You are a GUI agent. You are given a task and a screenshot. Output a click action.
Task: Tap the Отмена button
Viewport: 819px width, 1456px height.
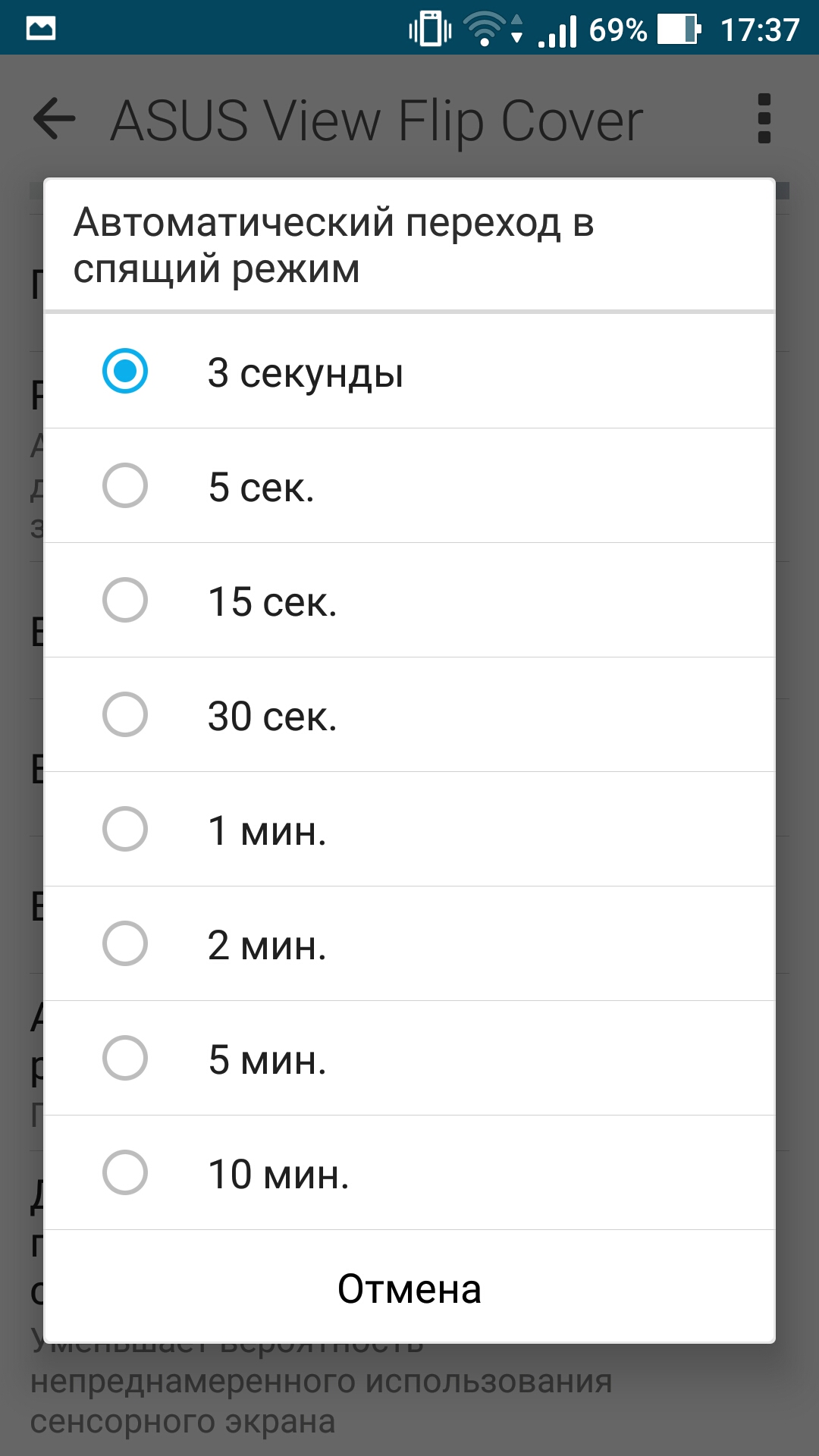409,1288
